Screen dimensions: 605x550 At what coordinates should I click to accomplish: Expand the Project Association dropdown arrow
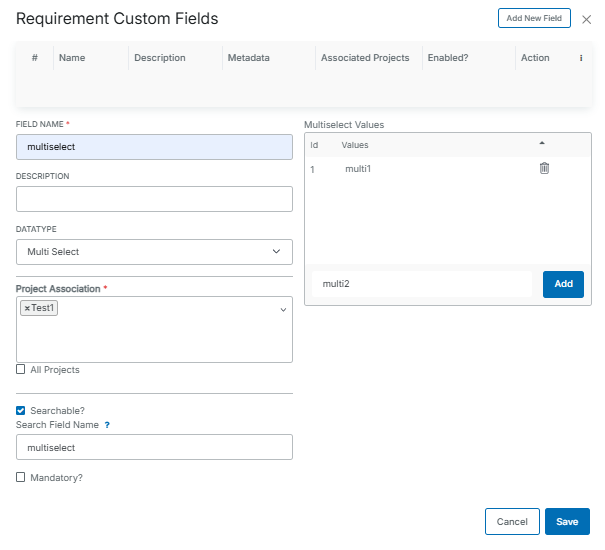[283, 310]
